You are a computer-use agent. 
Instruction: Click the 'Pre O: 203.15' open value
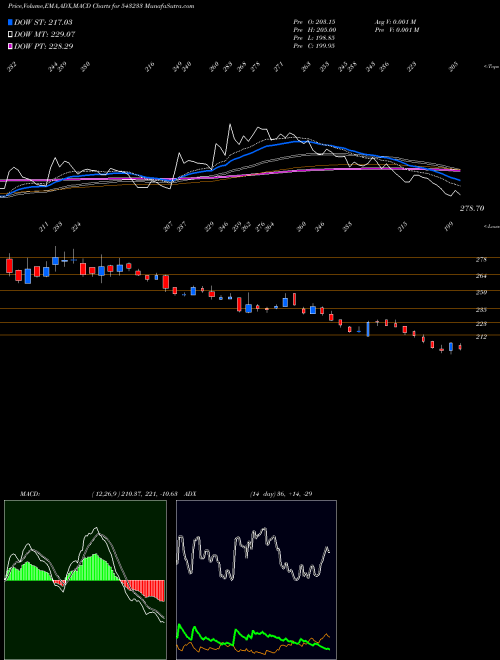tap(314, 21)
